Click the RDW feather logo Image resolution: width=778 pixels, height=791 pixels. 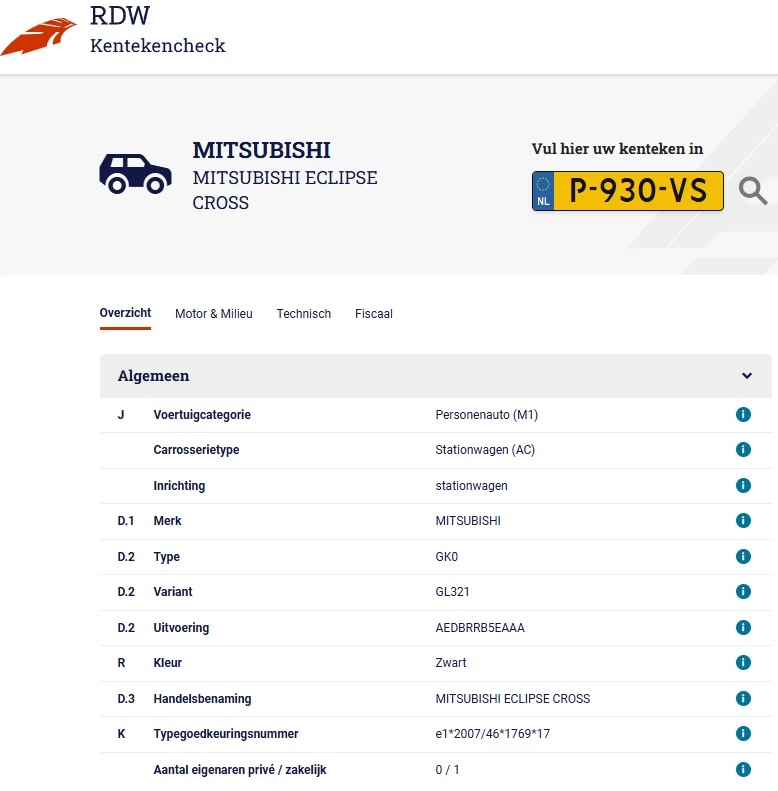[x=40, y=36]
